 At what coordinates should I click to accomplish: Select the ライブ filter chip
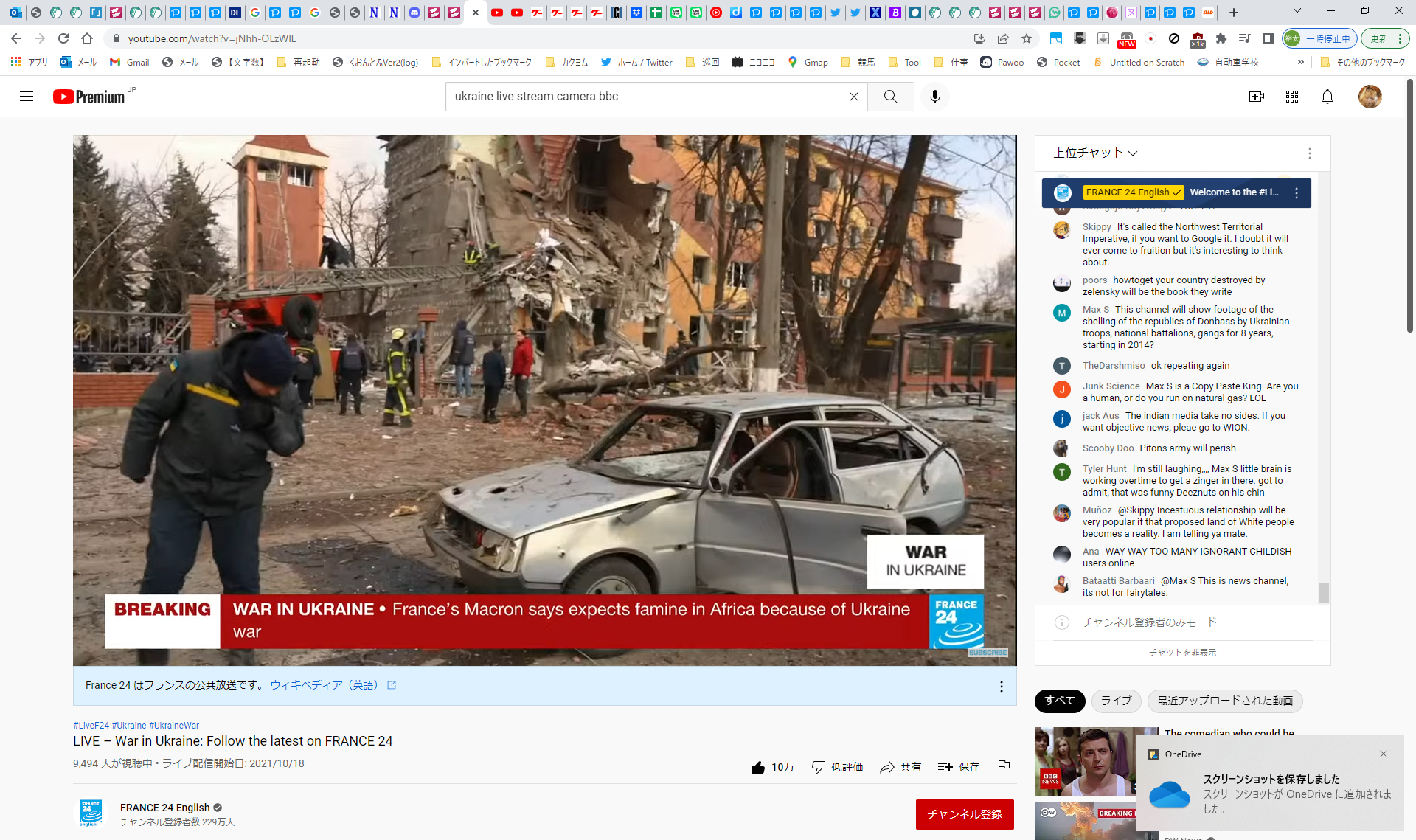[1116, 701]
